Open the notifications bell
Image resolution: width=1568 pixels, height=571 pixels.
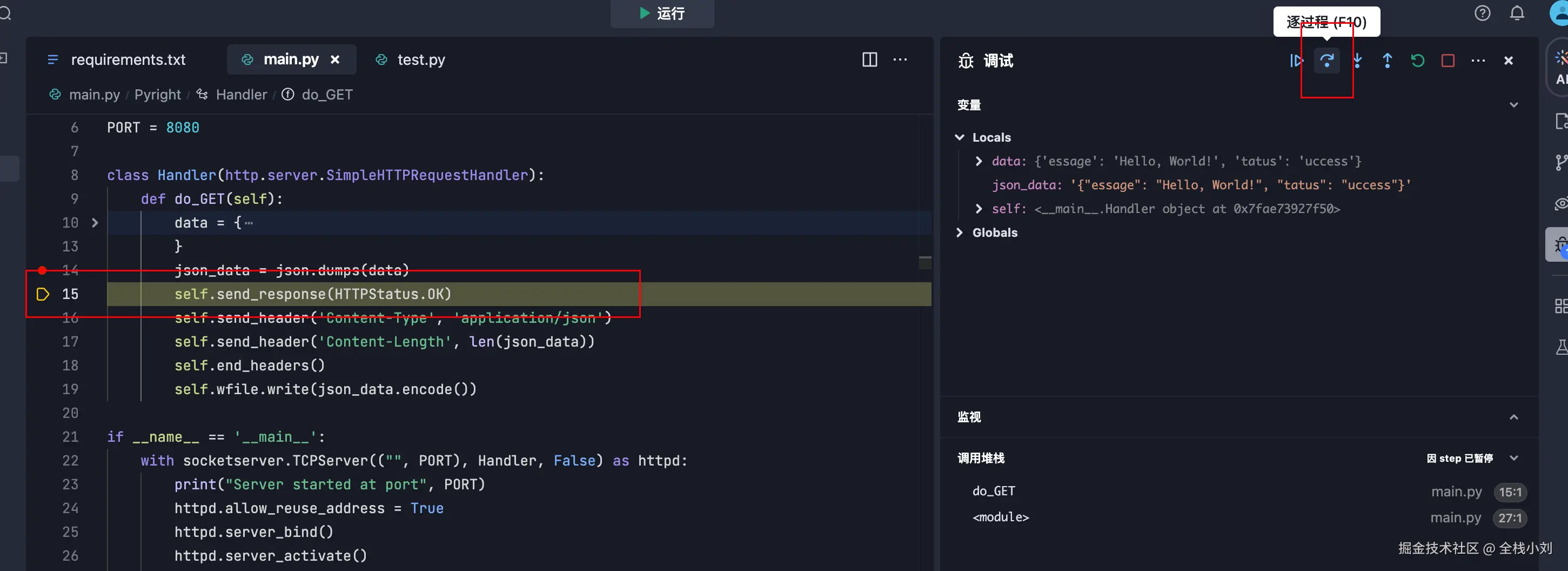pos(1517,13)
